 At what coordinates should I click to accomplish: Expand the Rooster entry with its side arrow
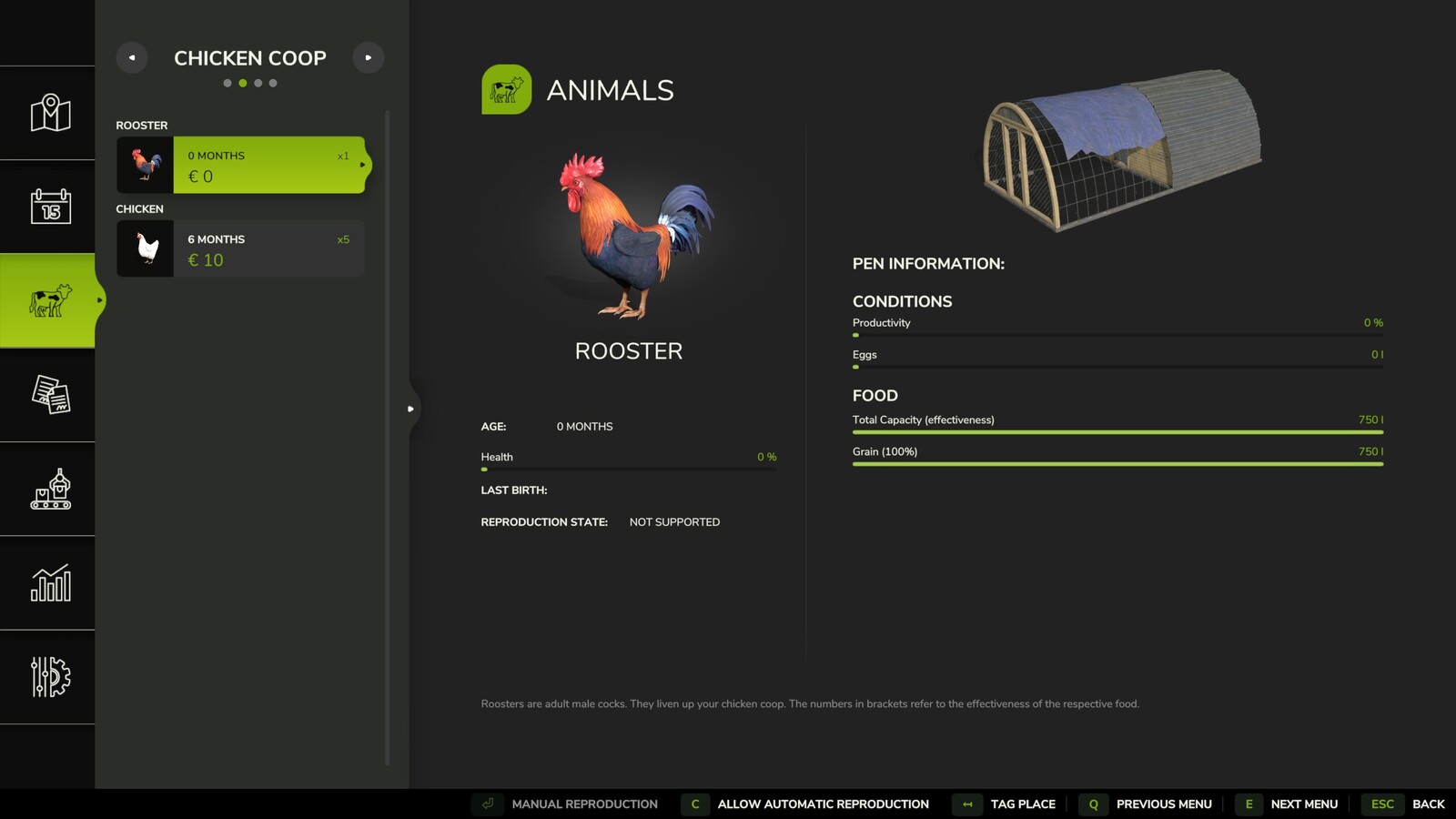[363, 166]
